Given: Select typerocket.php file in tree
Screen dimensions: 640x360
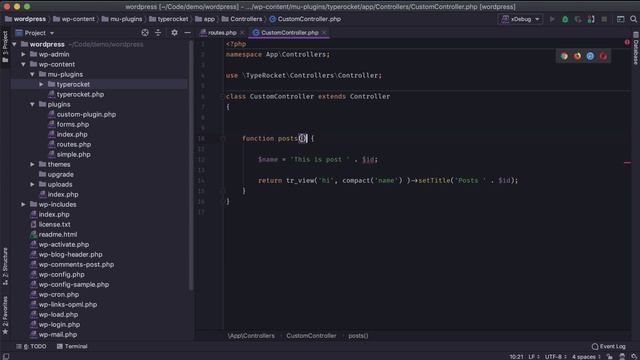Looking at the screenshot, I should (x=76, y=94).
